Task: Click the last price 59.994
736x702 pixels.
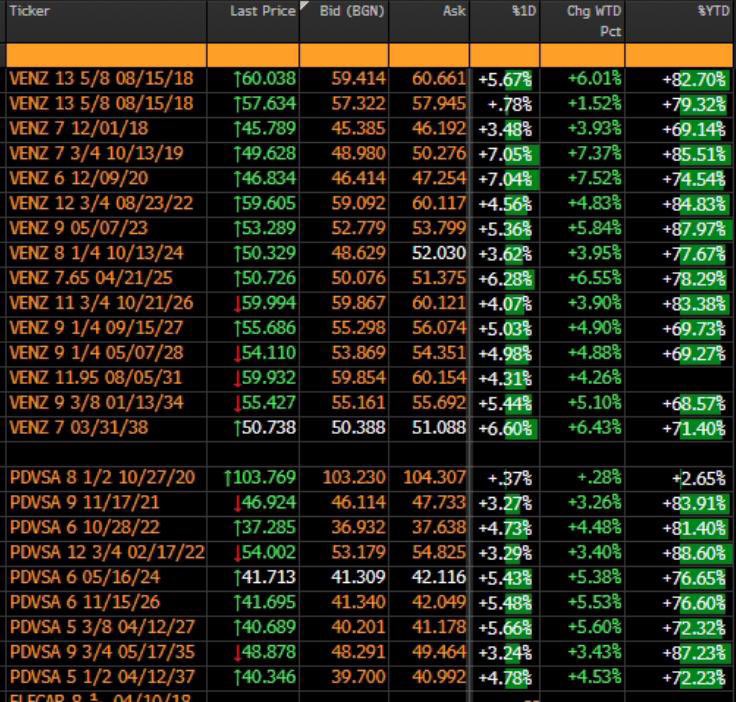Action: 265,303
